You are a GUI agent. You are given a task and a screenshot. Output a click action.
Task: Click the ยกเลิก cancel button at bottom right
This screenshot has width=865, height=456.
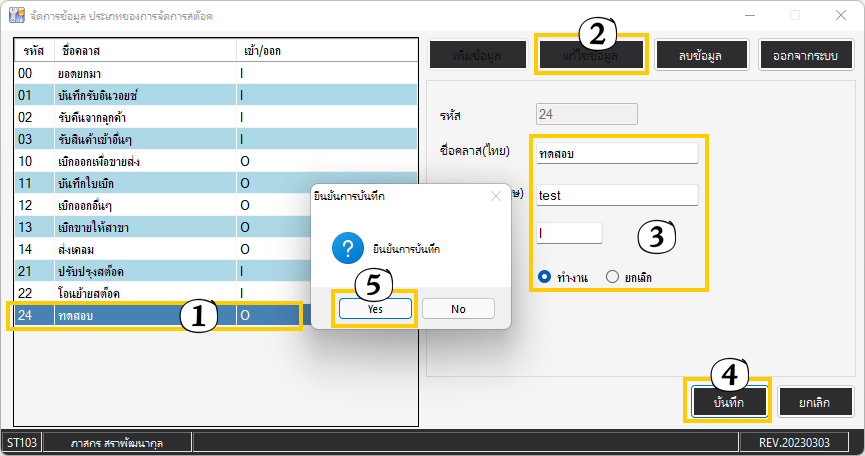point(814,401)
